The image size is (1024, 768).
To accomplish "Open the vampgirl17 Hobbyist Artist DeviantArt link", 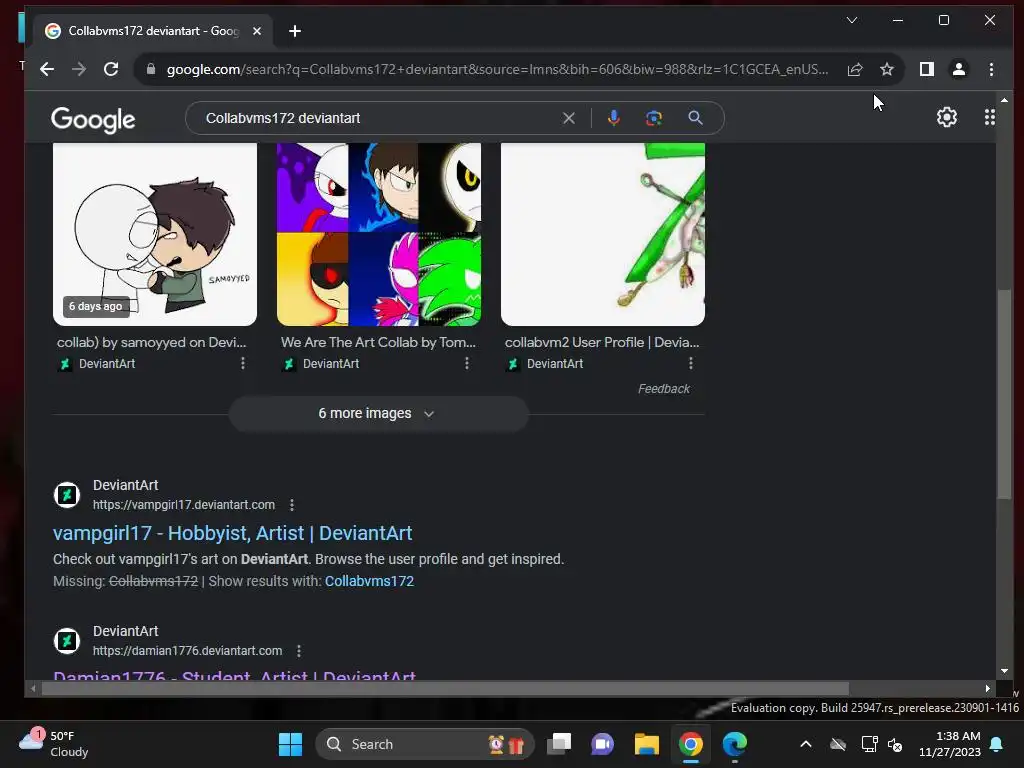I will point(232,534).
